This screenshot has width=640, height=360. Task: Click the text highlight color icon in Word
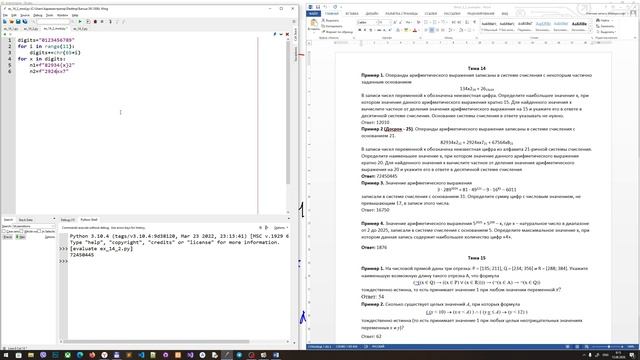(x=406, y=30)
